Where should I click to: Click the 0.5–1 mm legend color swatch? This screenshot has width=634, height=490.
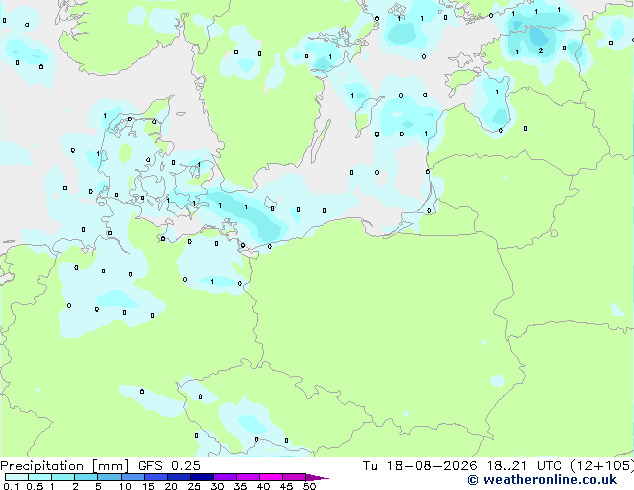[x=40, y=477]
